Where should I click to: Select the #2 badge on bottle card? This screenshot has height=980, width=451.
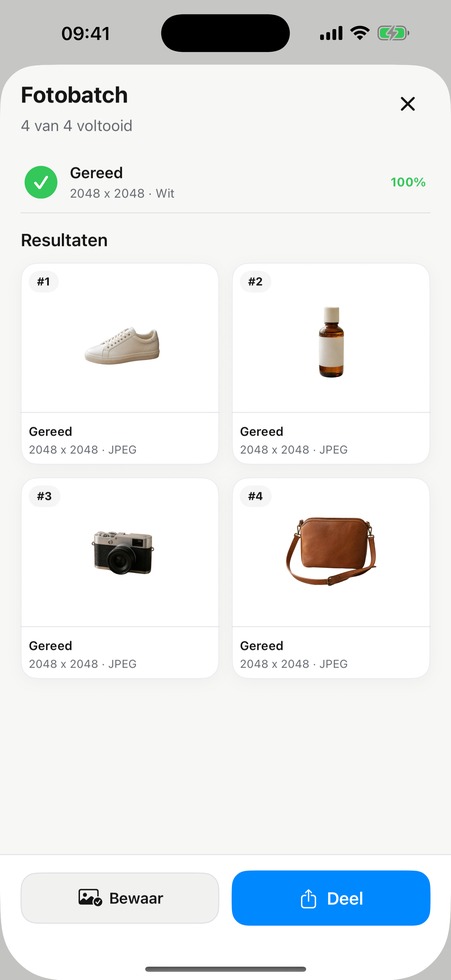pyautogui.click(x=255, y=282)
